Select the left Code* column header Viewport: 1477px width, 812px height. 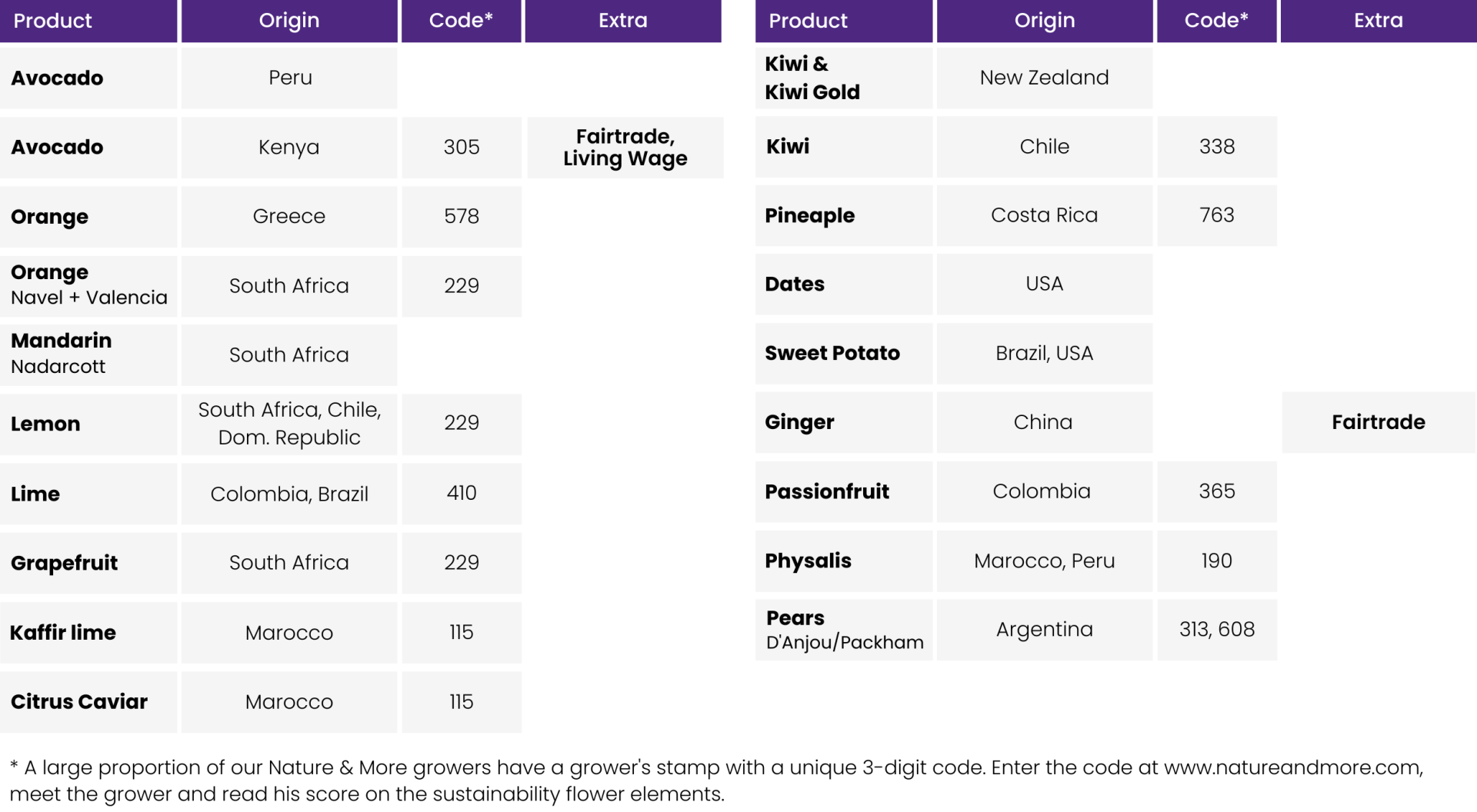[x=461, y=21]
